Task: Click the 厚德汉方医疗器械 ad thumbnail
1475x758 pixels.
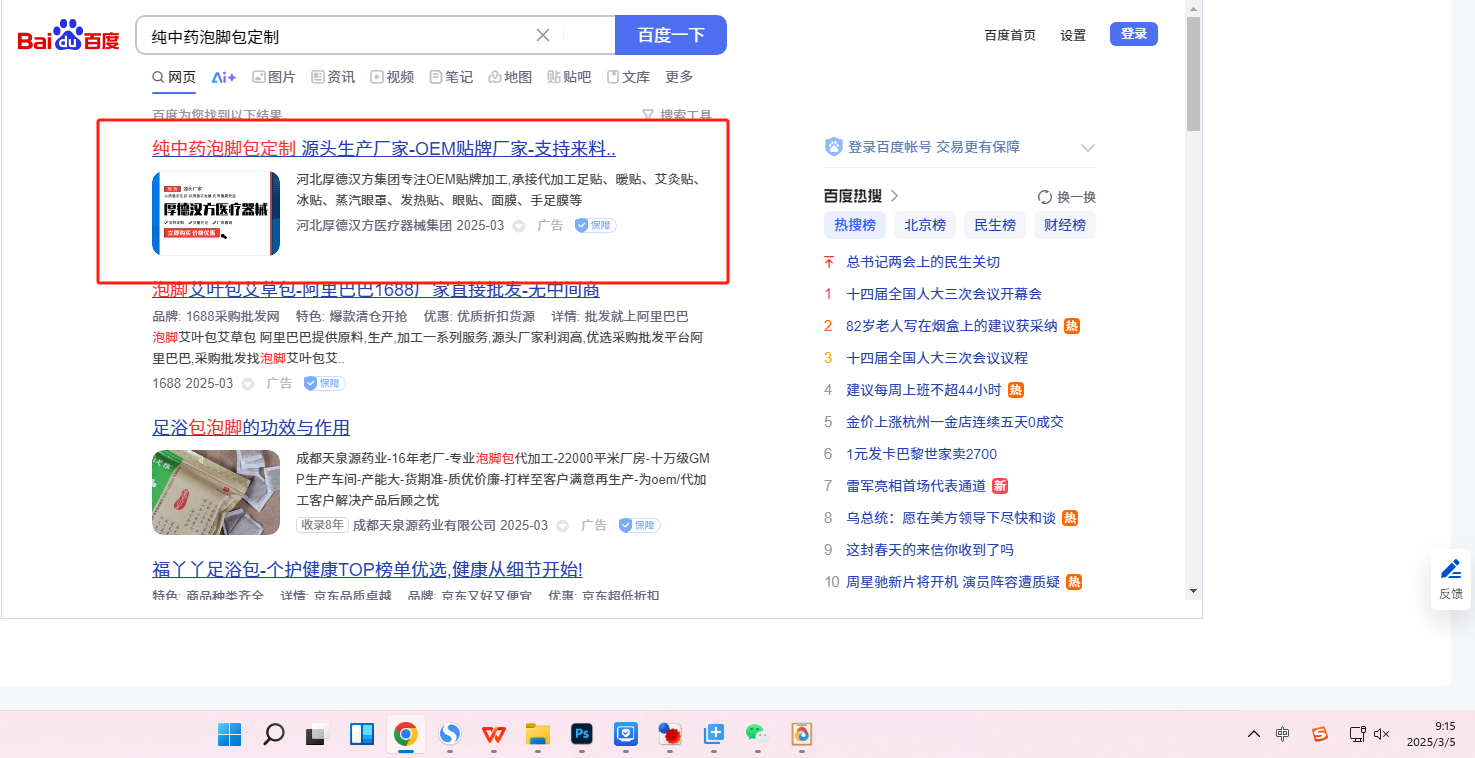Action: click(216, 213)
